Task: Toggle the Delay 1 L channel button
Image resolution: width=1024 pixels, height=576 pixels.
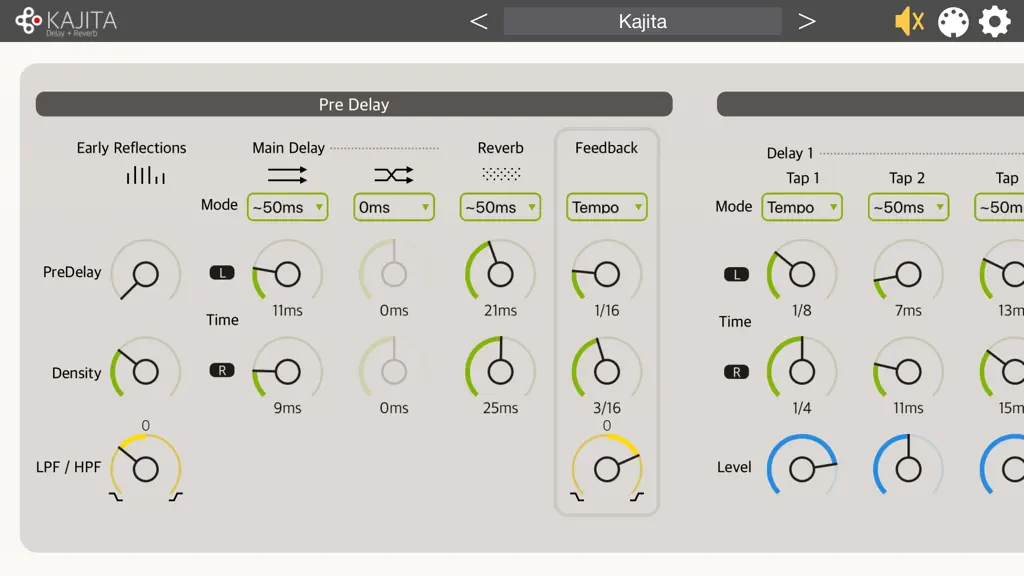Action: [737, 274]
